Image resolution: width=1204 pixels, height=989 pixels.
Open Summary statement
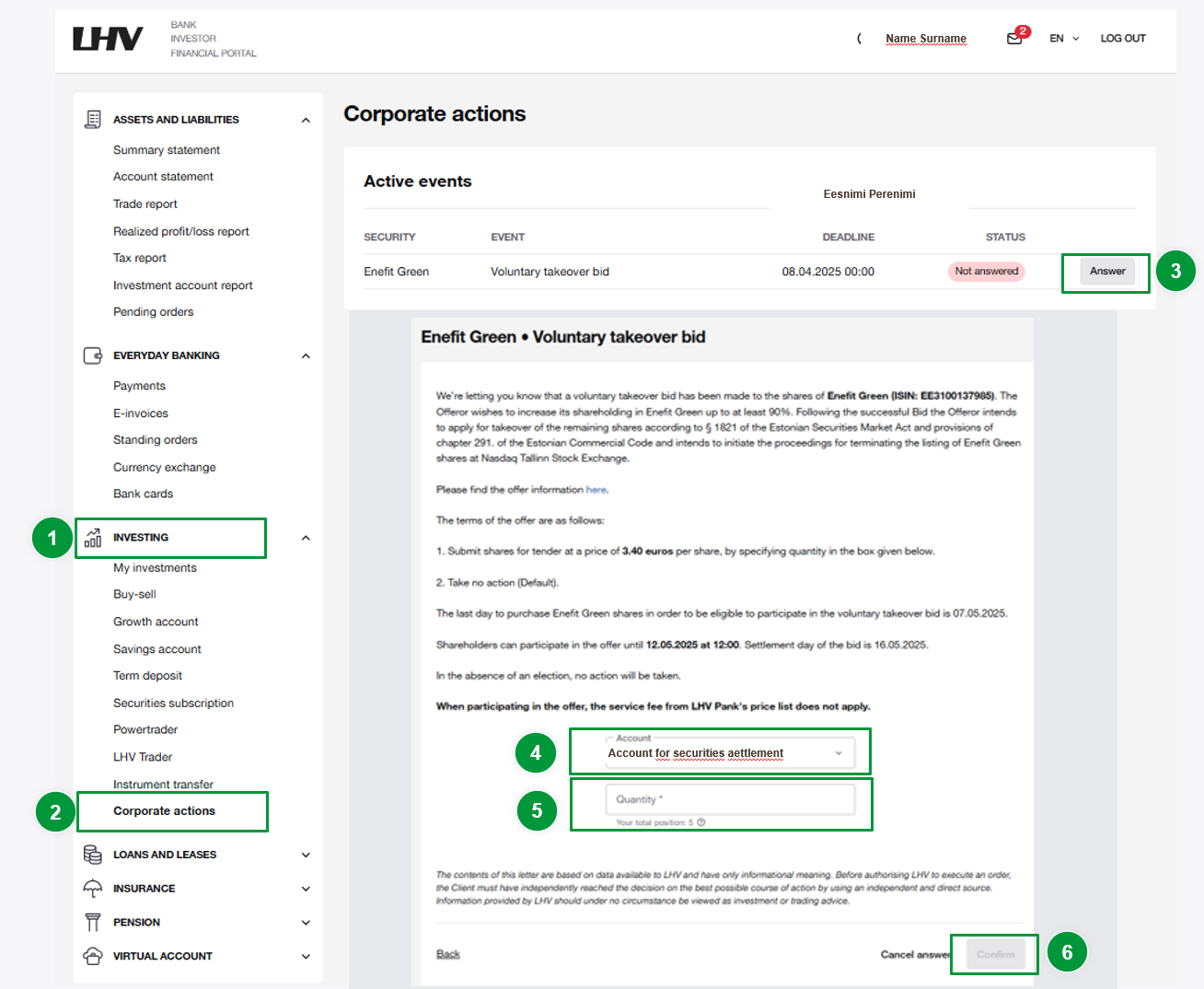[x=167, y=150]
